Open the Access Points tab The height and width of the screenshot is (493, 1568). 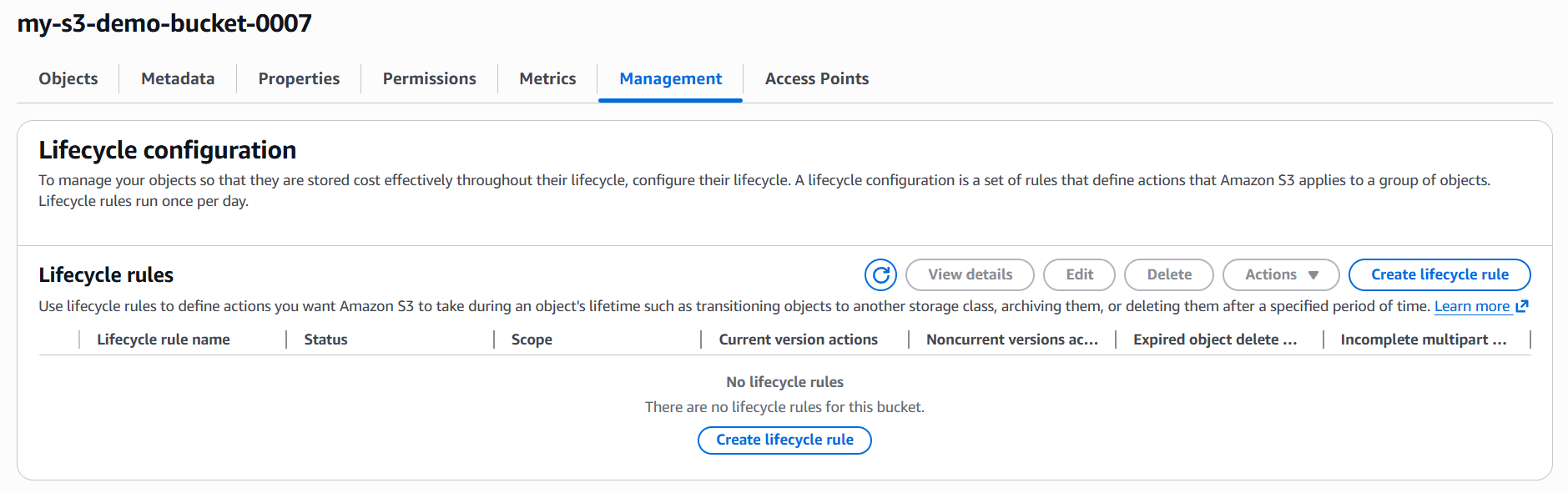[817, 78]
